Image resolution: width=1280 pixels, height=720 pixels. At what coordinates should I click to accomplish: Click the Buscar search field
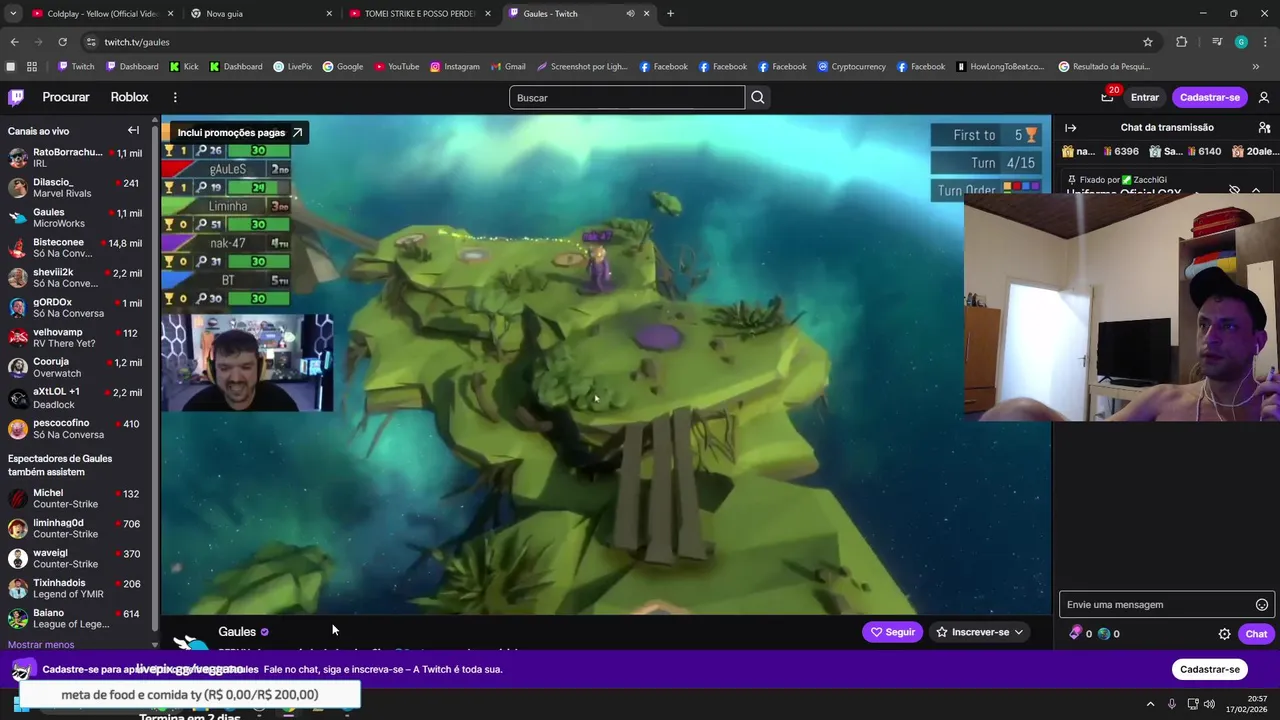[627, 97]
